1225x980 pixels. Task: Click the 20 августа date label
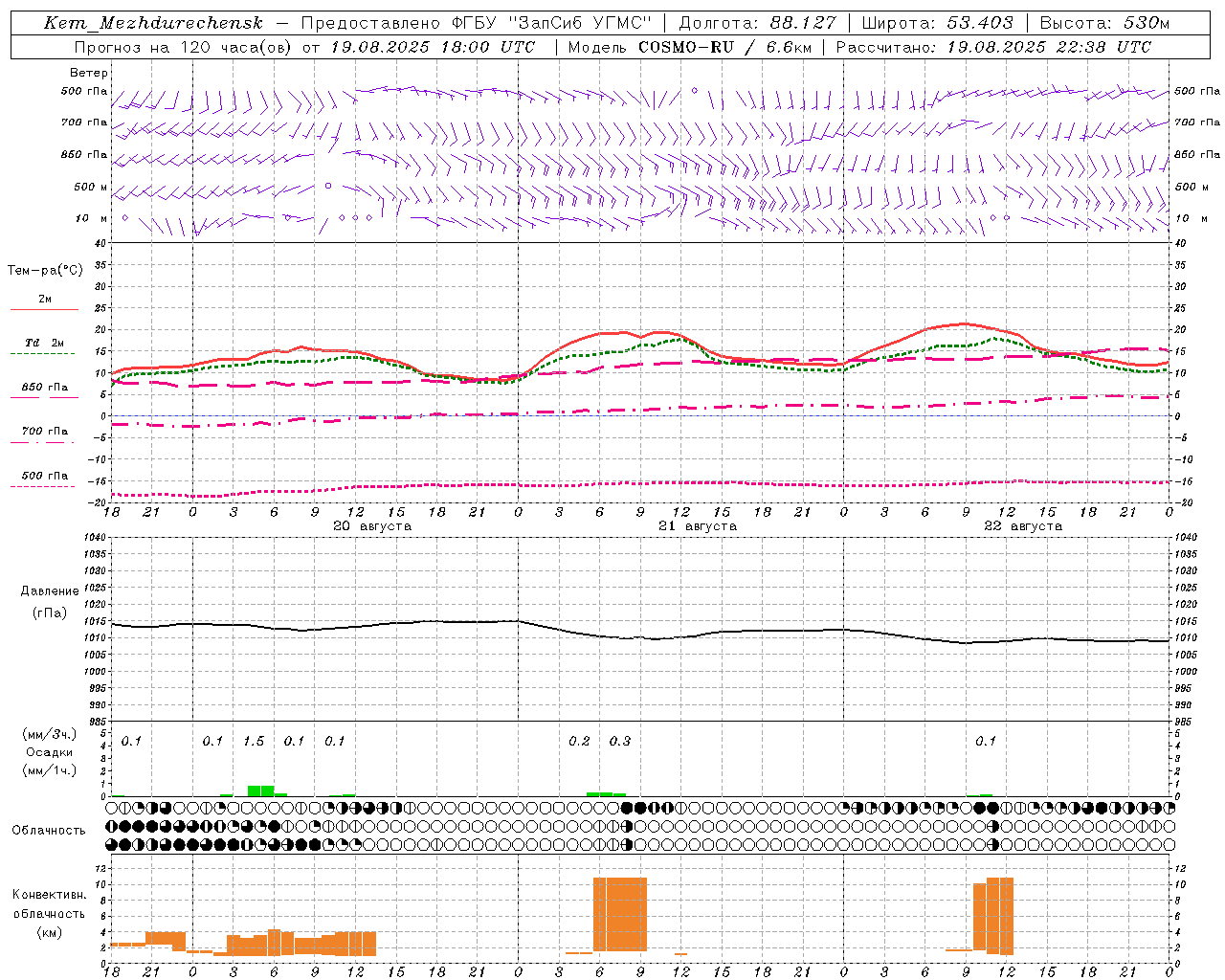[x=372, y=526]
